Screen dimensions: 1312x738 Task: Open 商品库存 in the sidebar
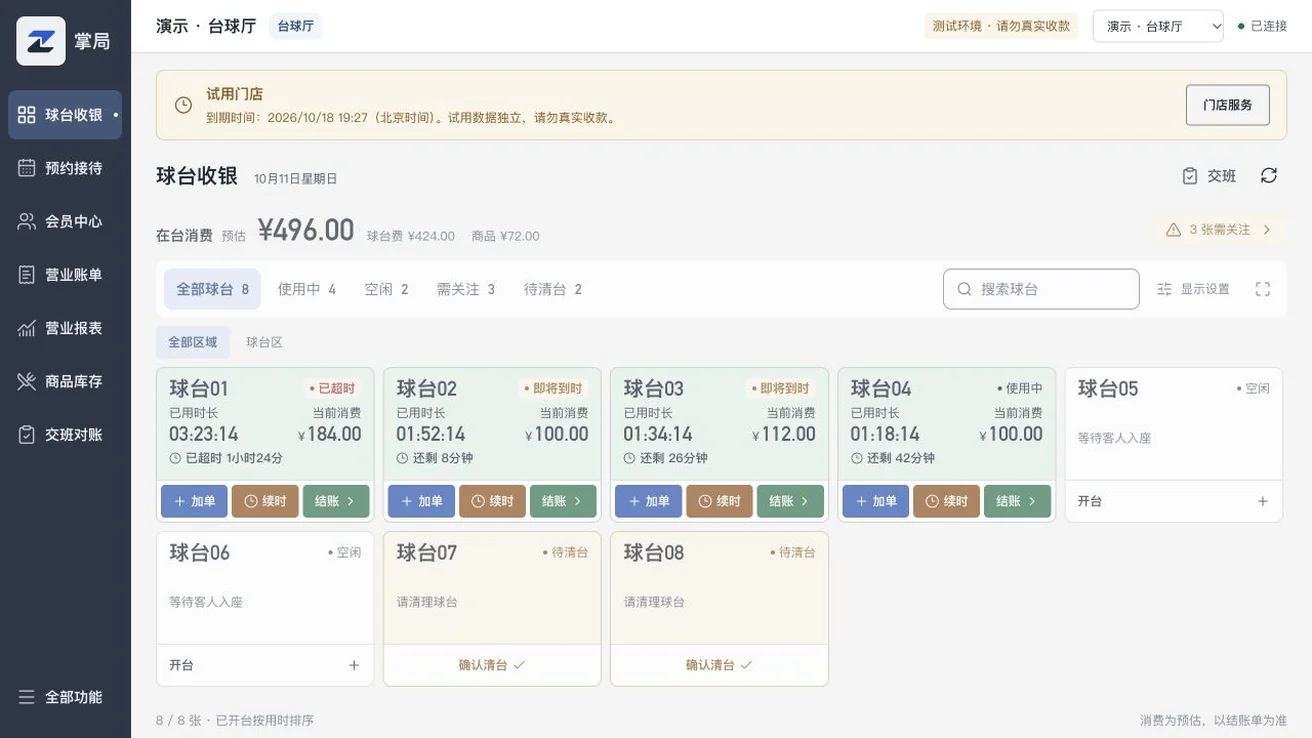[x=65, y=381]
